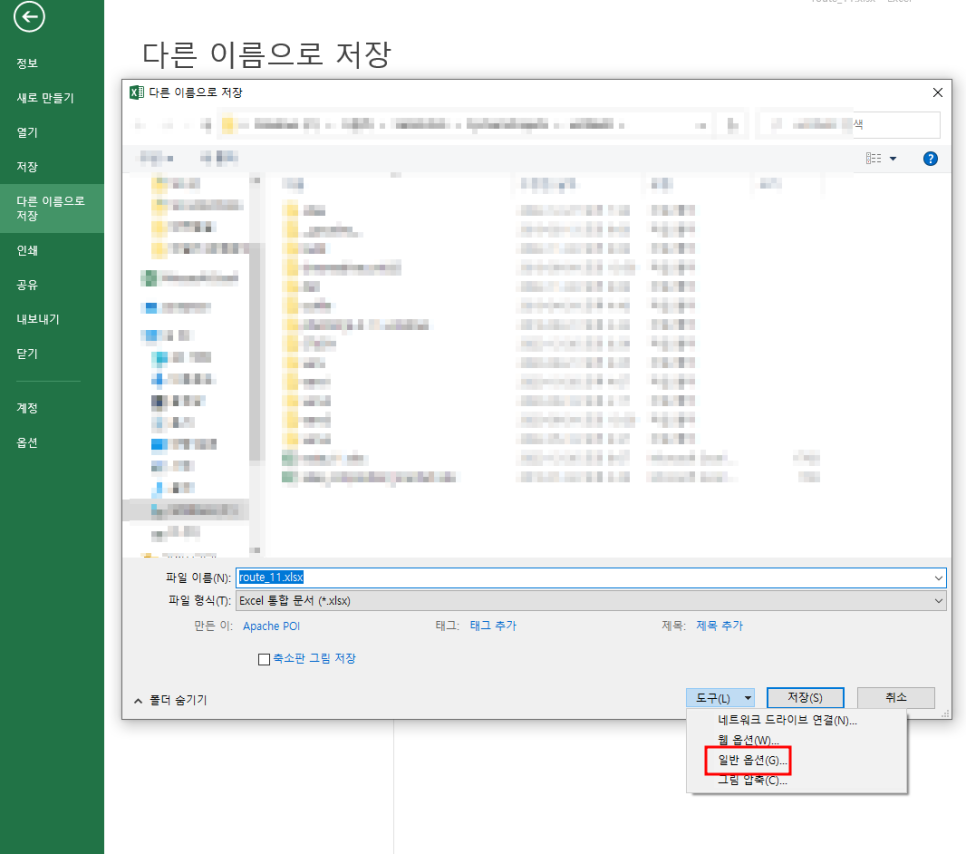Select 네트워크 드라이브 연결(N) menu entry
Screen dimensions: 966x854
(787, 720)
